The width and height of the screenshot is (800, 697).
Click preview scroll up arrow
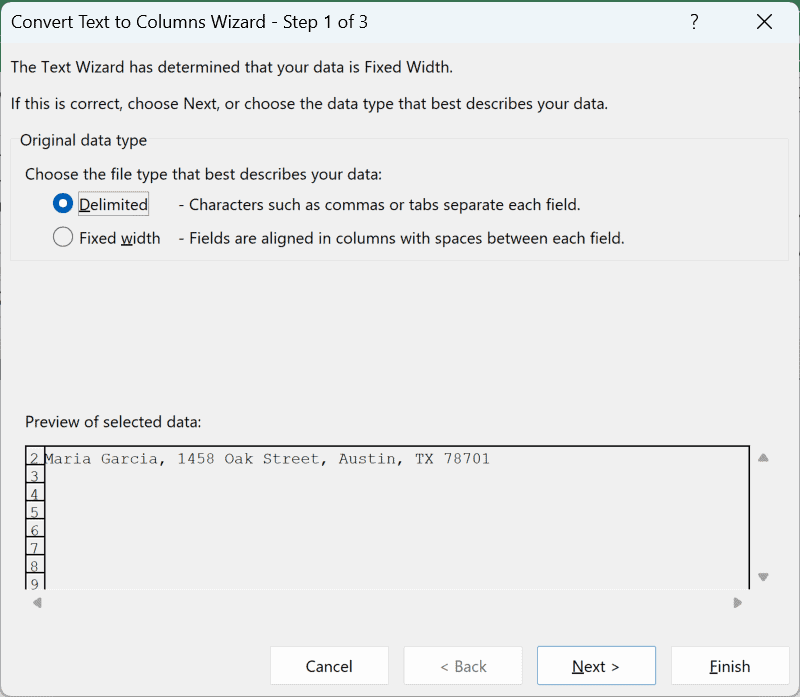(x=763, y=458)
